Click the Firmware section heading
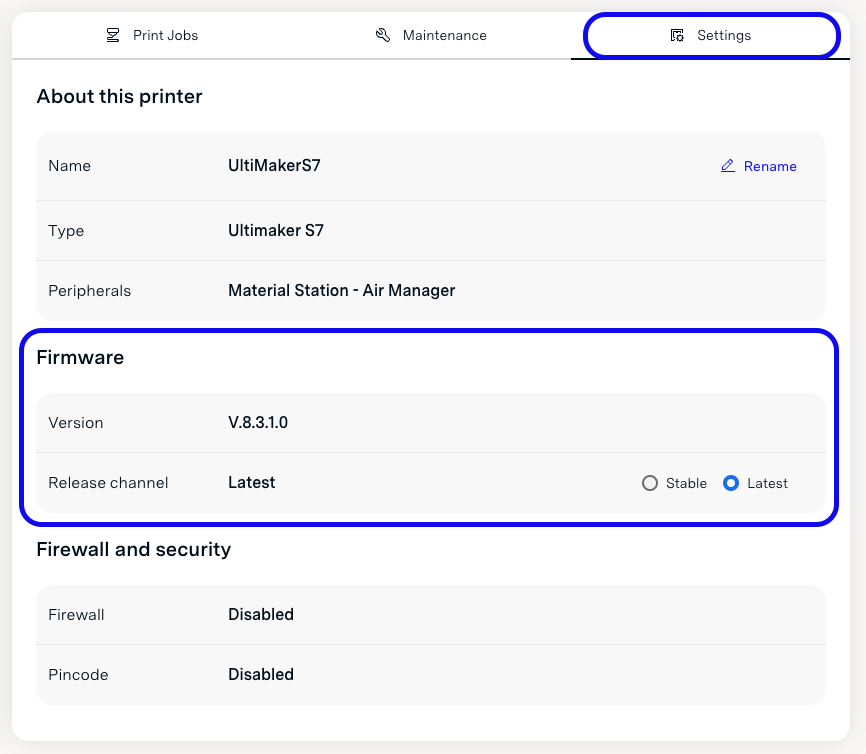The image size is (866, 754). tap(80, 357)
